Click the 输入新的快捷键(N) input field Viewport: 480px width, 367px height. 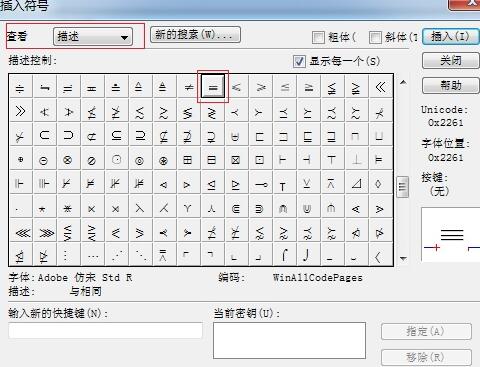pyautogui.click(x=105, y=330)
